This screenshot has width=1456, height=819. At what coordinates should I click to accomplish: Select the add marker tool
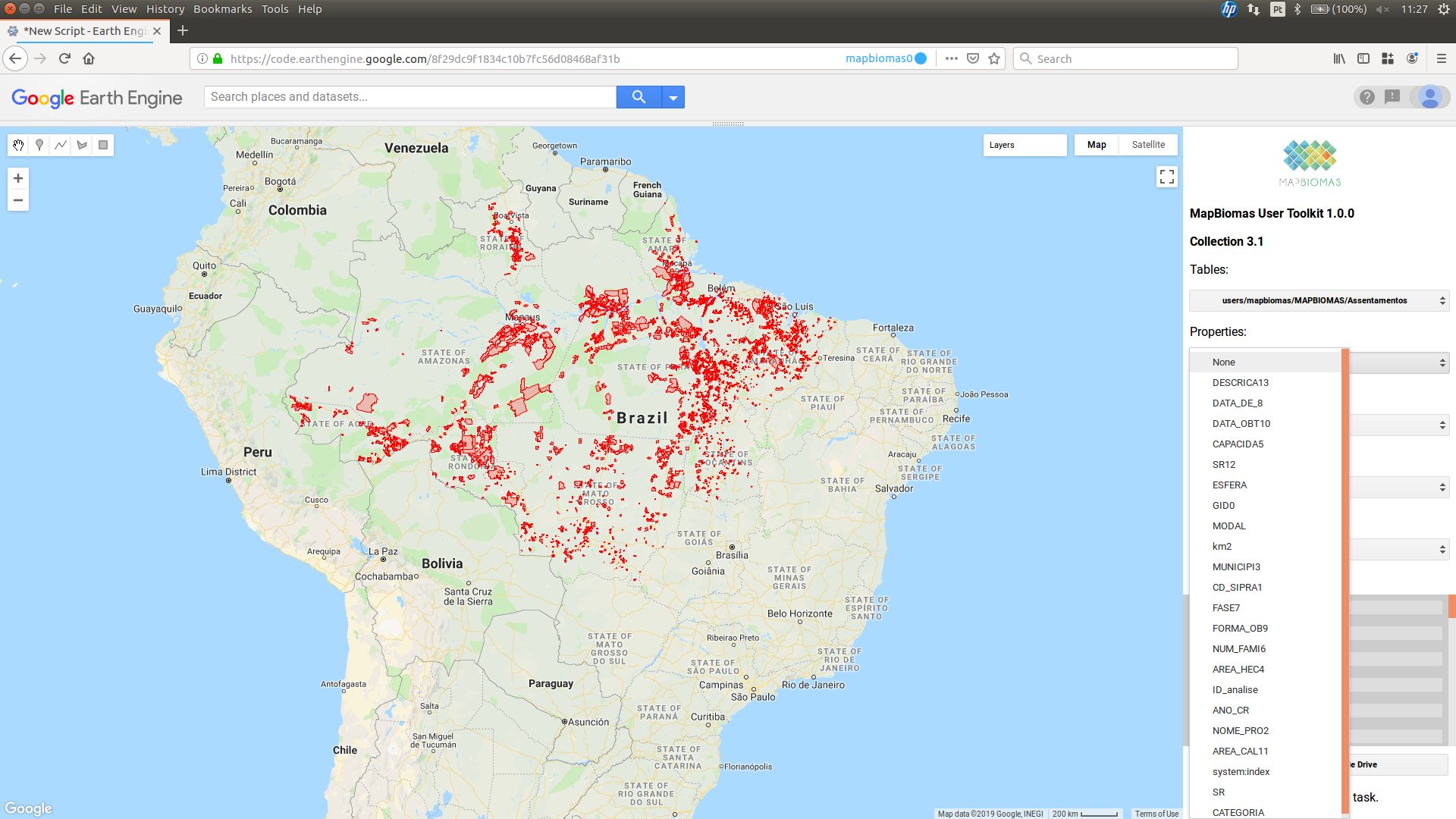[x=39, y=145]
